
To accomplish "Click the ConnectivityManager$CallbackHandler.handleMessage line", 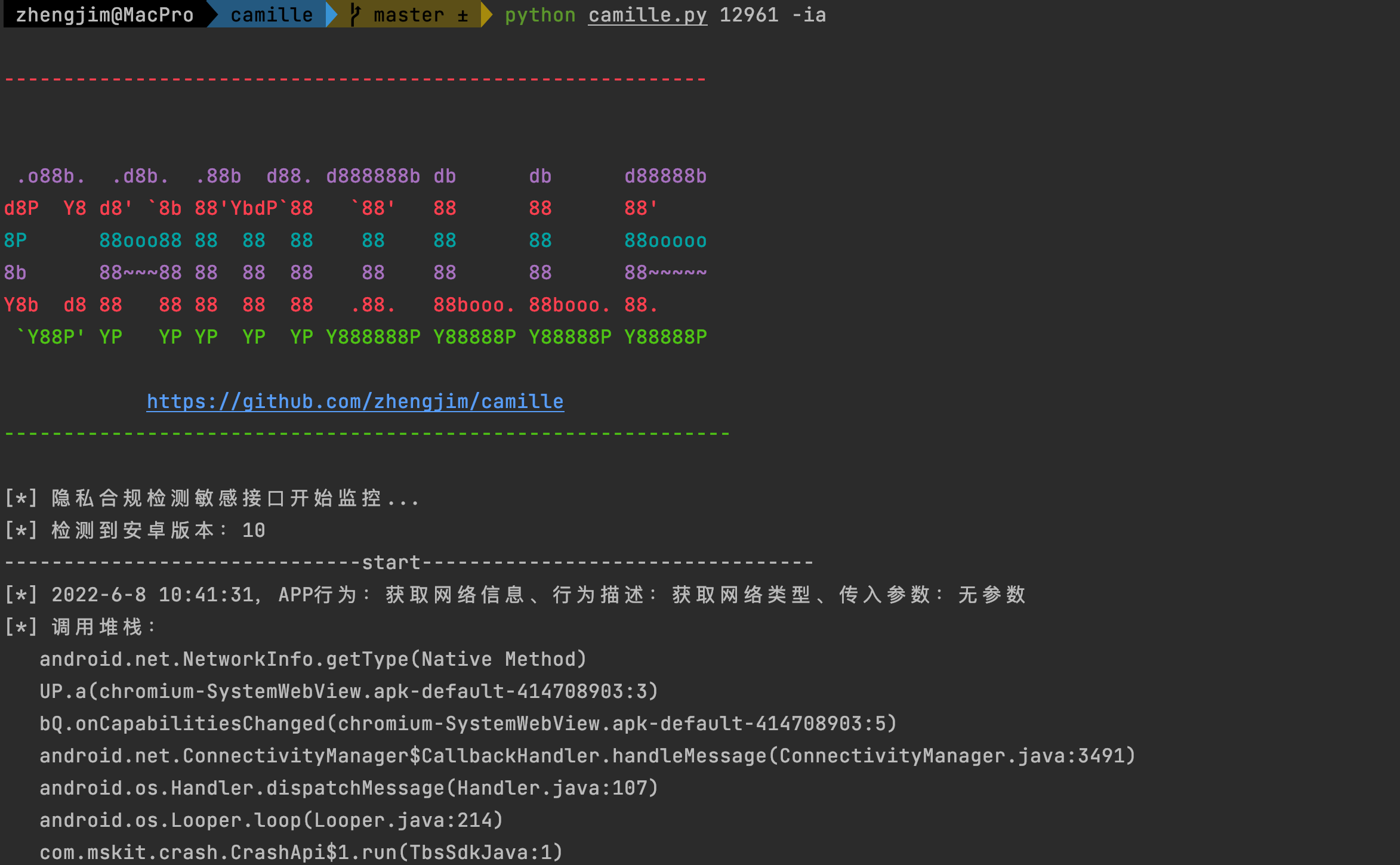I will tap(588, 756).
